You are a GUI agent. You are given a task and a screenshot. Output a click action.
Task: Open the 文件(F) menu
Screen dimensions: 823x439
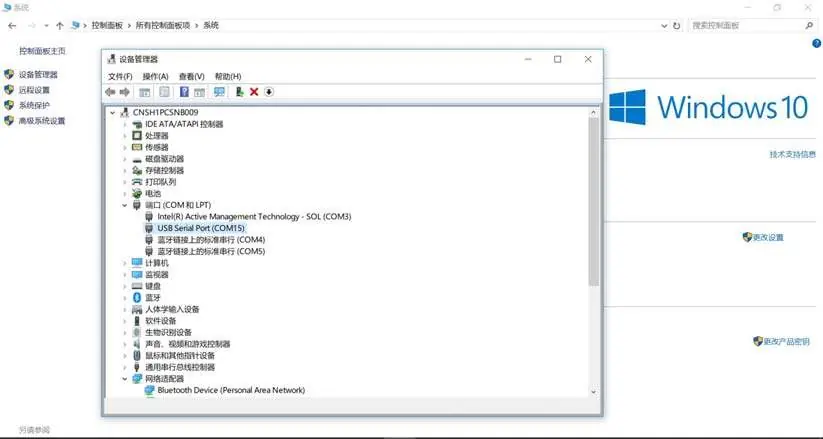[120, 77]
